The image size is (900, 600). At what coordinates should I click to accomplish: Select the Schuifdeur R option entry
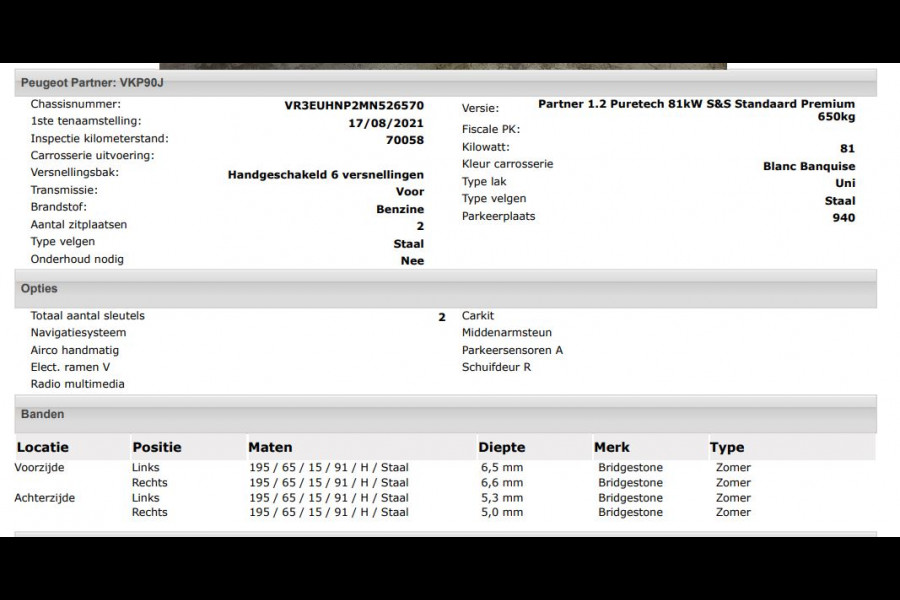(x=495, y=367)
